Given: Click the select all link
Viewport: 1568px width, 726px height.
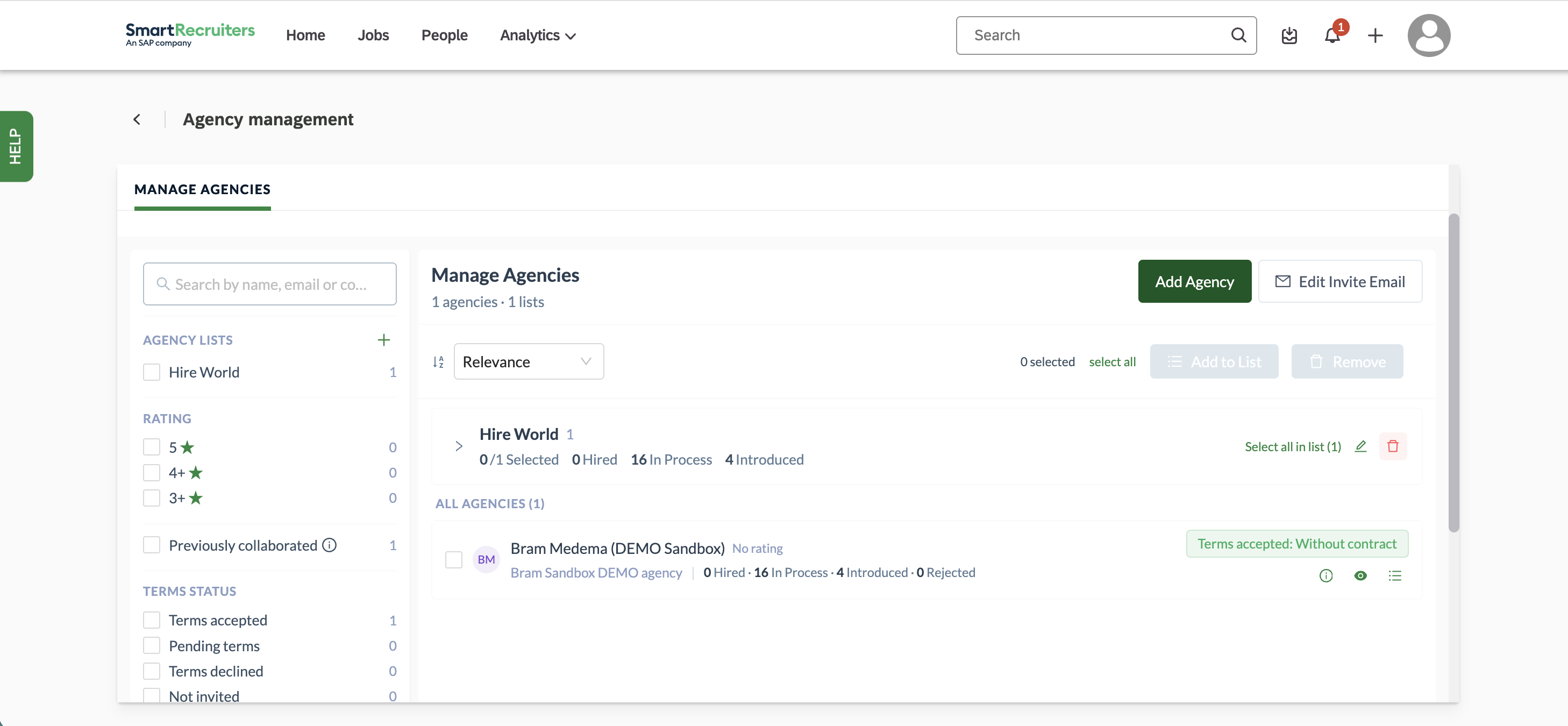Looking at the screenshot, I should [1112, 361].
